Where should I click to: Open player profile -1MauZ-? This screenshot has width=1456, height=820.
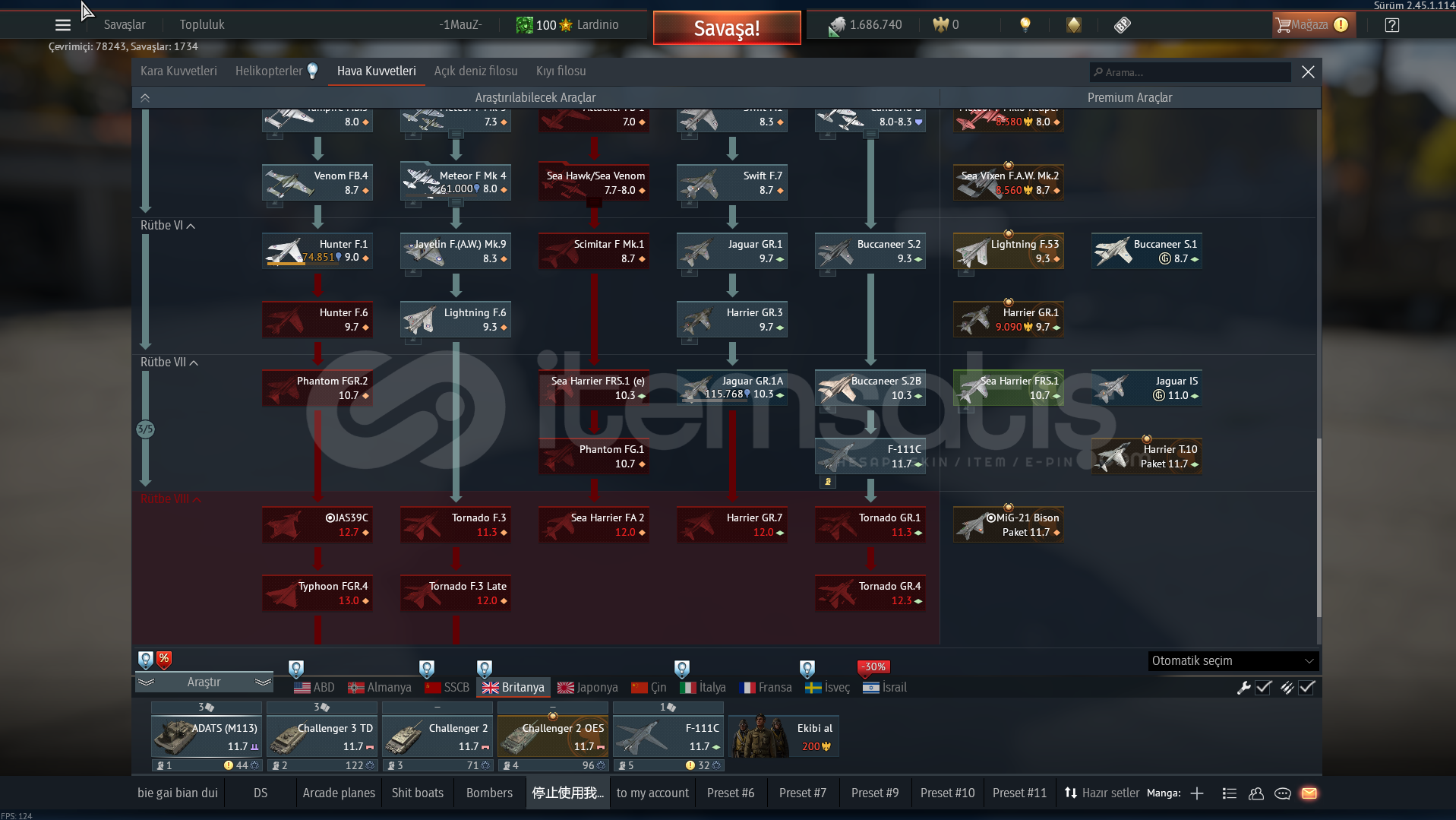(x=460, y=25)
